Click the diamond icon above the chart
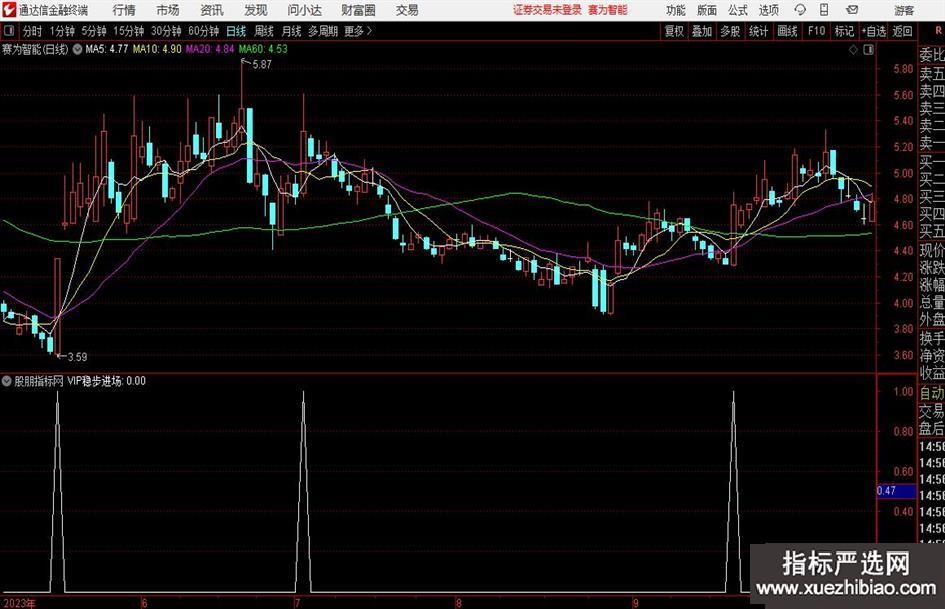This screenshot has width=945, height=609. point(853,50)
